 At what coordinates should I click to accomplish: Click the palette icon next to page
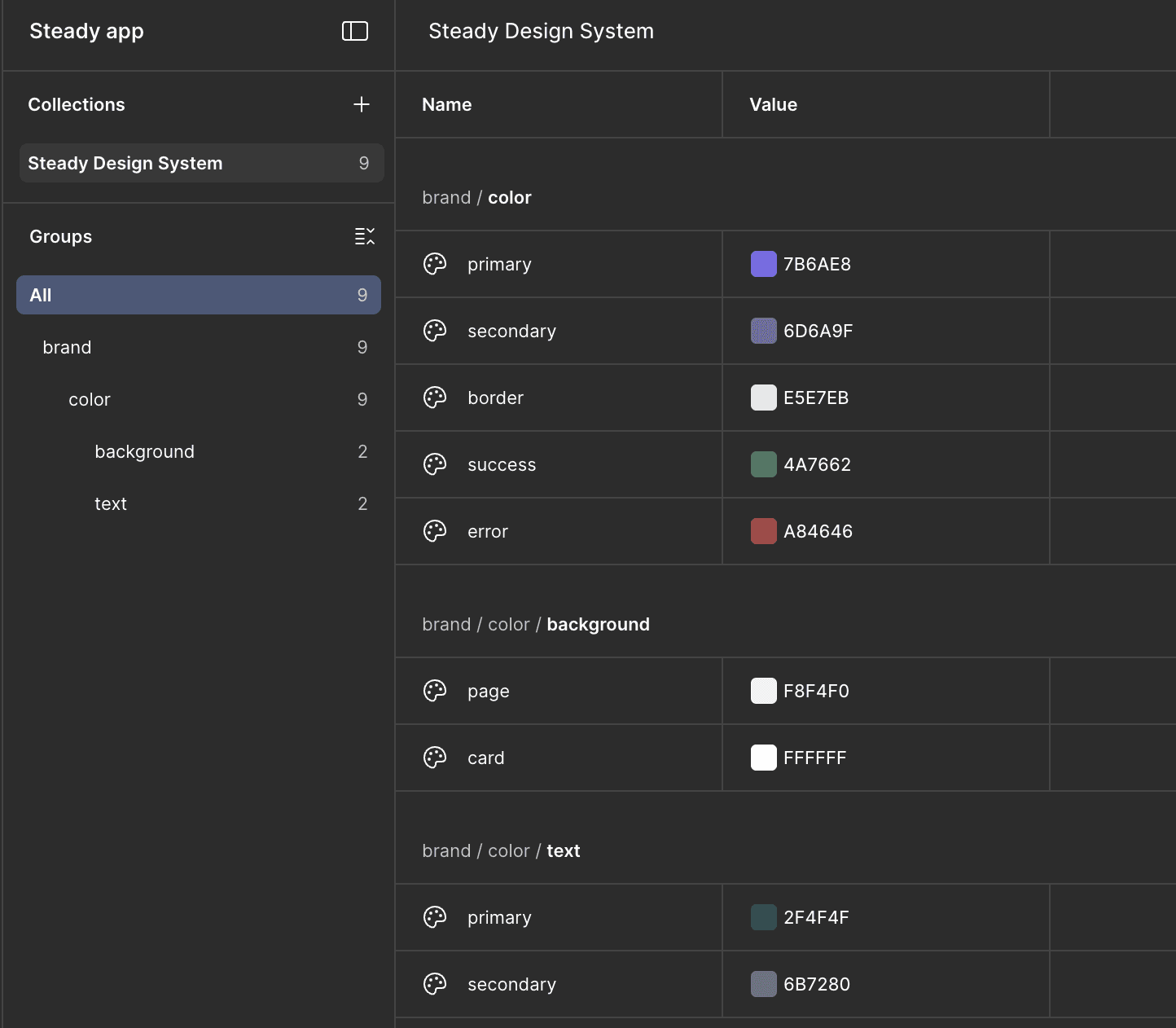pyautogui.click(x=435, y=691)
